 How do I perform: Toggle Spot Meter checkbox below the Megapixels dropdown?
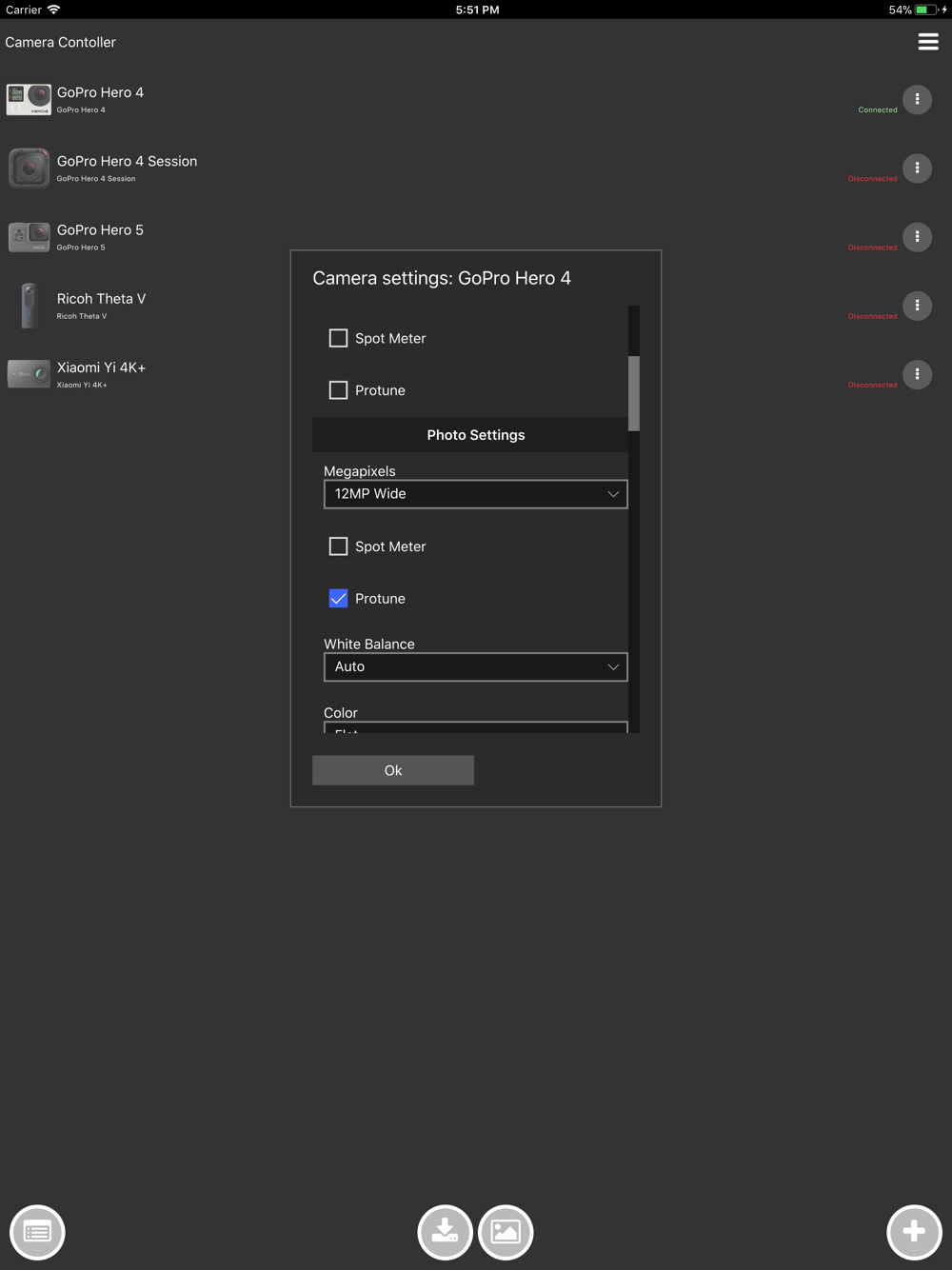point(338,546)
